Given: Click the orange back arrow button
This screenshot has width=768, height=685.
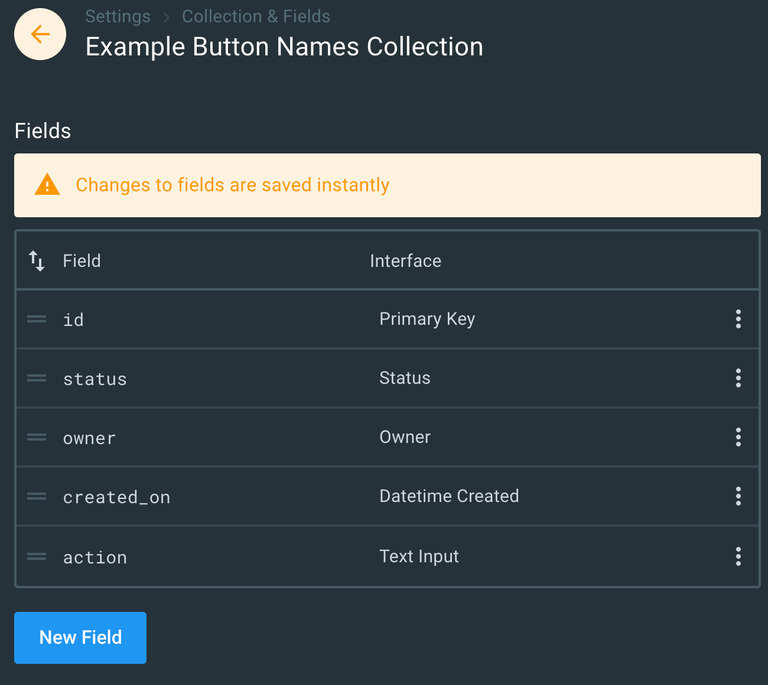Looking at the screenshot, I should (40, 35).
